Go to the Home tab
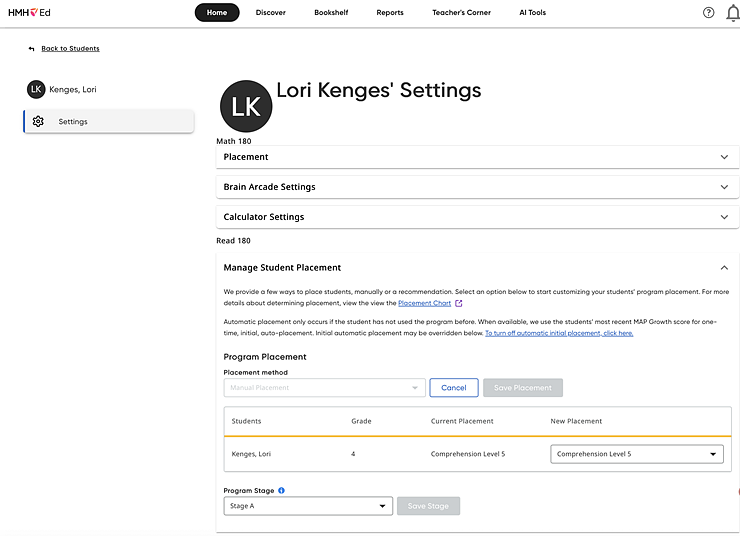Screen dimensions: 740x536 (x=217, y=13)
